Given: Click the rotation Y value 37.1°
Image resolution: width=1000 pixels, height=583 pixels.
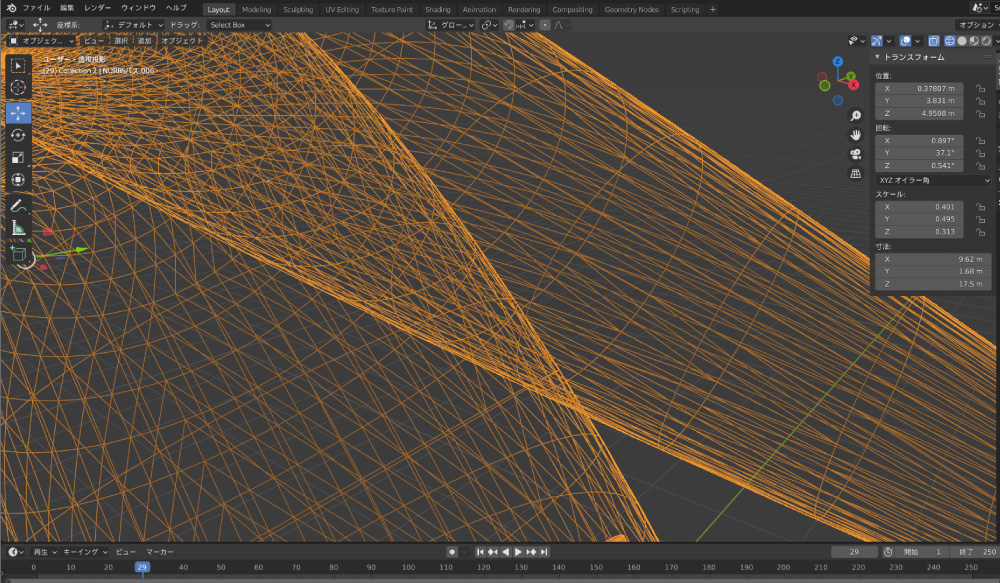Looking at the screenshot, I should click(920, 153).
